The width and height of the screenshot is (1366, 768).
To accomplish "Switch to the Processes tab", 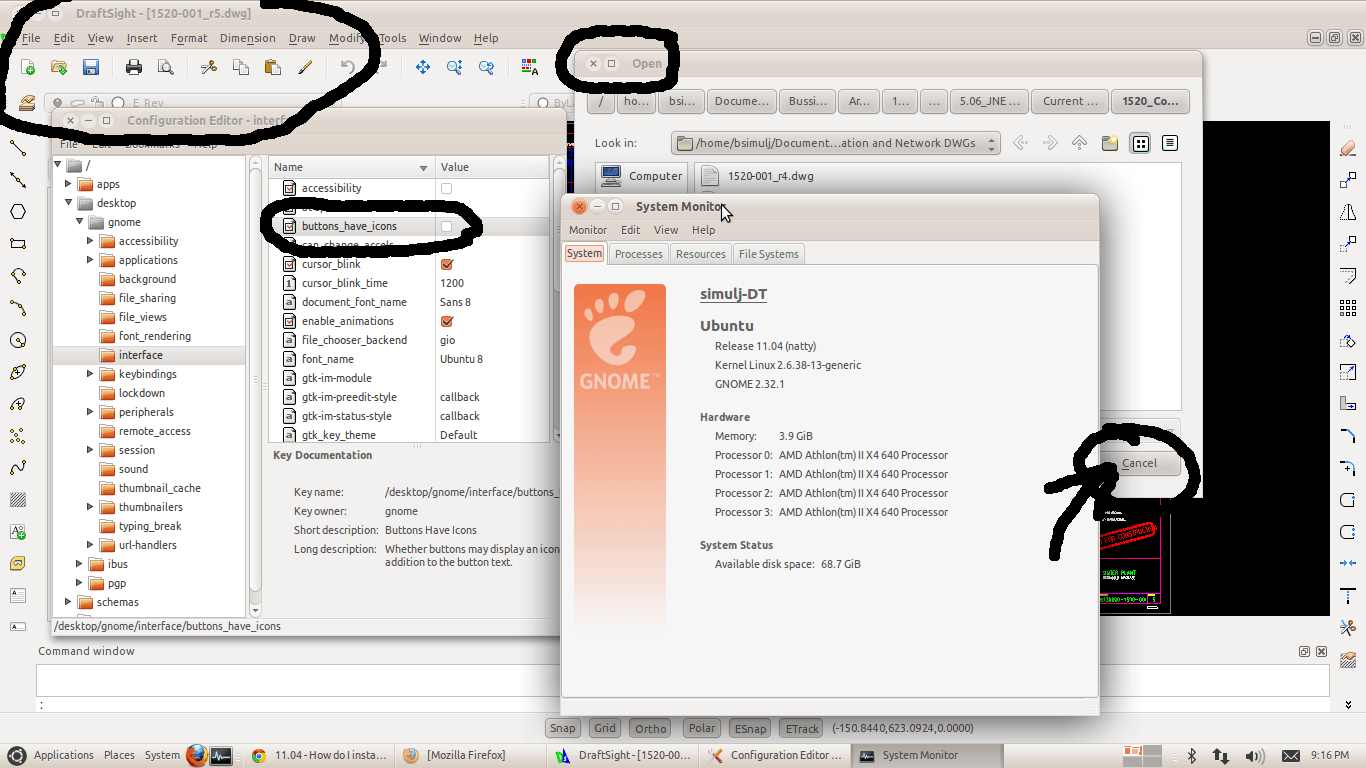I will 638,254.
